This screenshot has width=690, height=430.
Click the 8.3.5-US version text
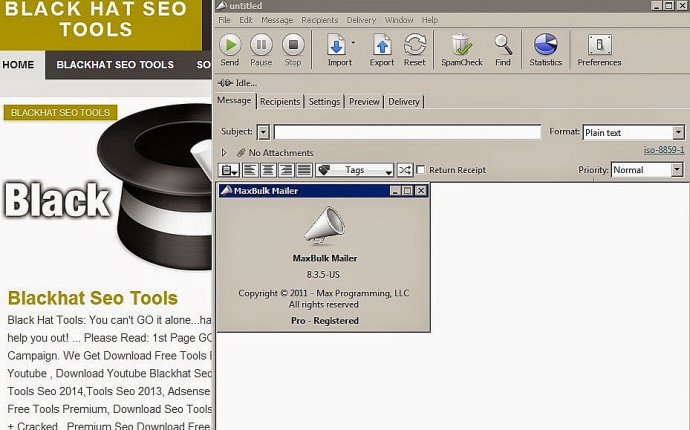[x=323, y=275]
